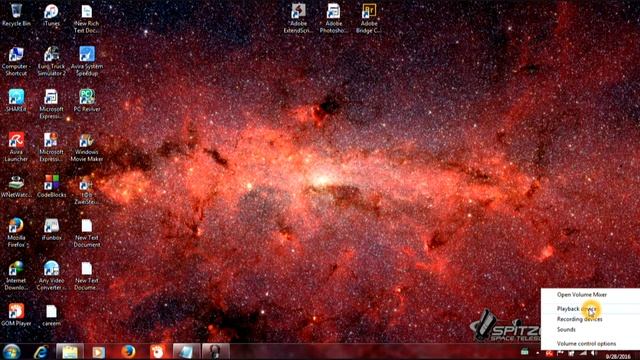Select Recording devices from context menu
640x360 pixels.
point(580,319)
